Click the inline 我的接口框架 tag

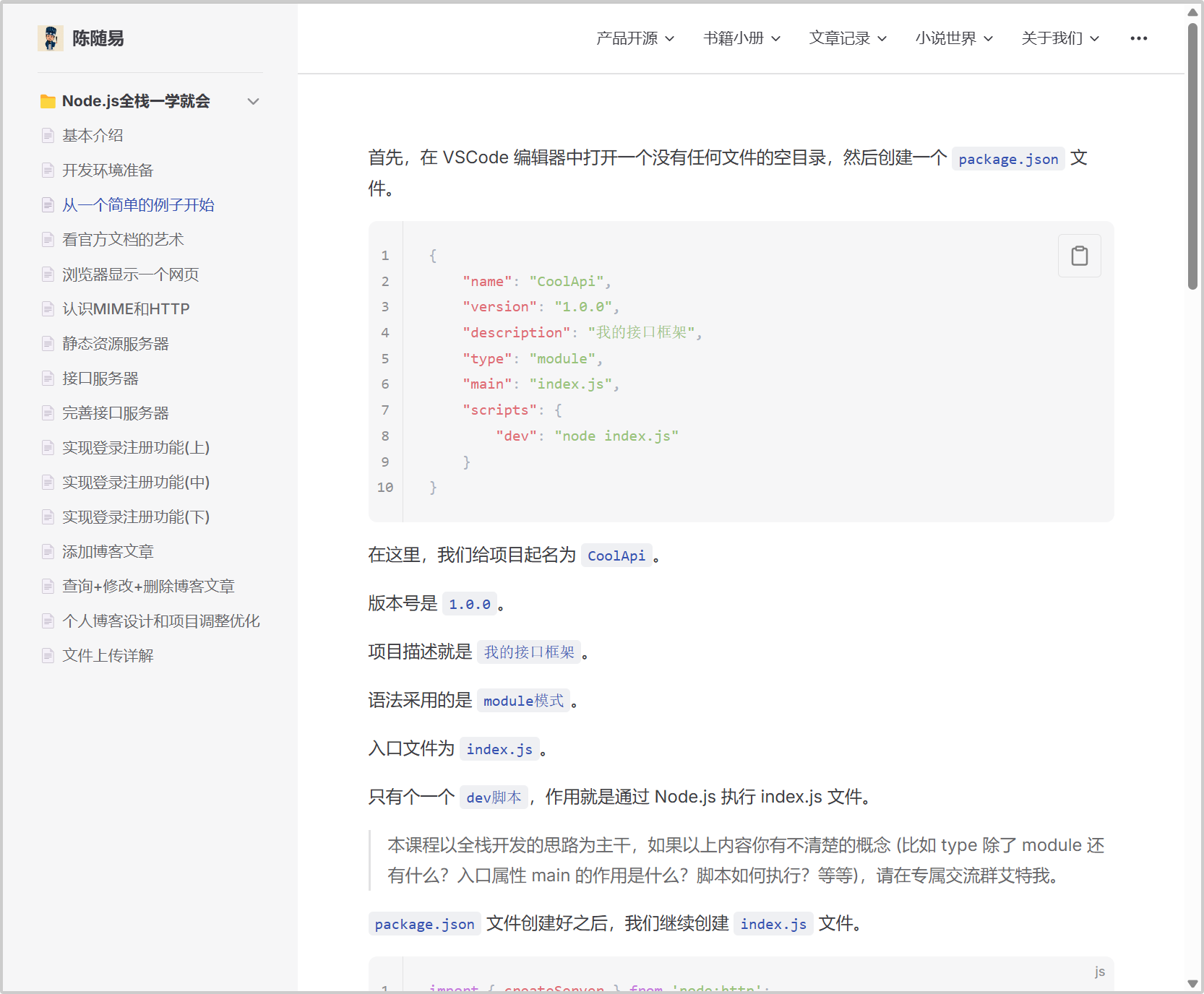pos(529,652)
